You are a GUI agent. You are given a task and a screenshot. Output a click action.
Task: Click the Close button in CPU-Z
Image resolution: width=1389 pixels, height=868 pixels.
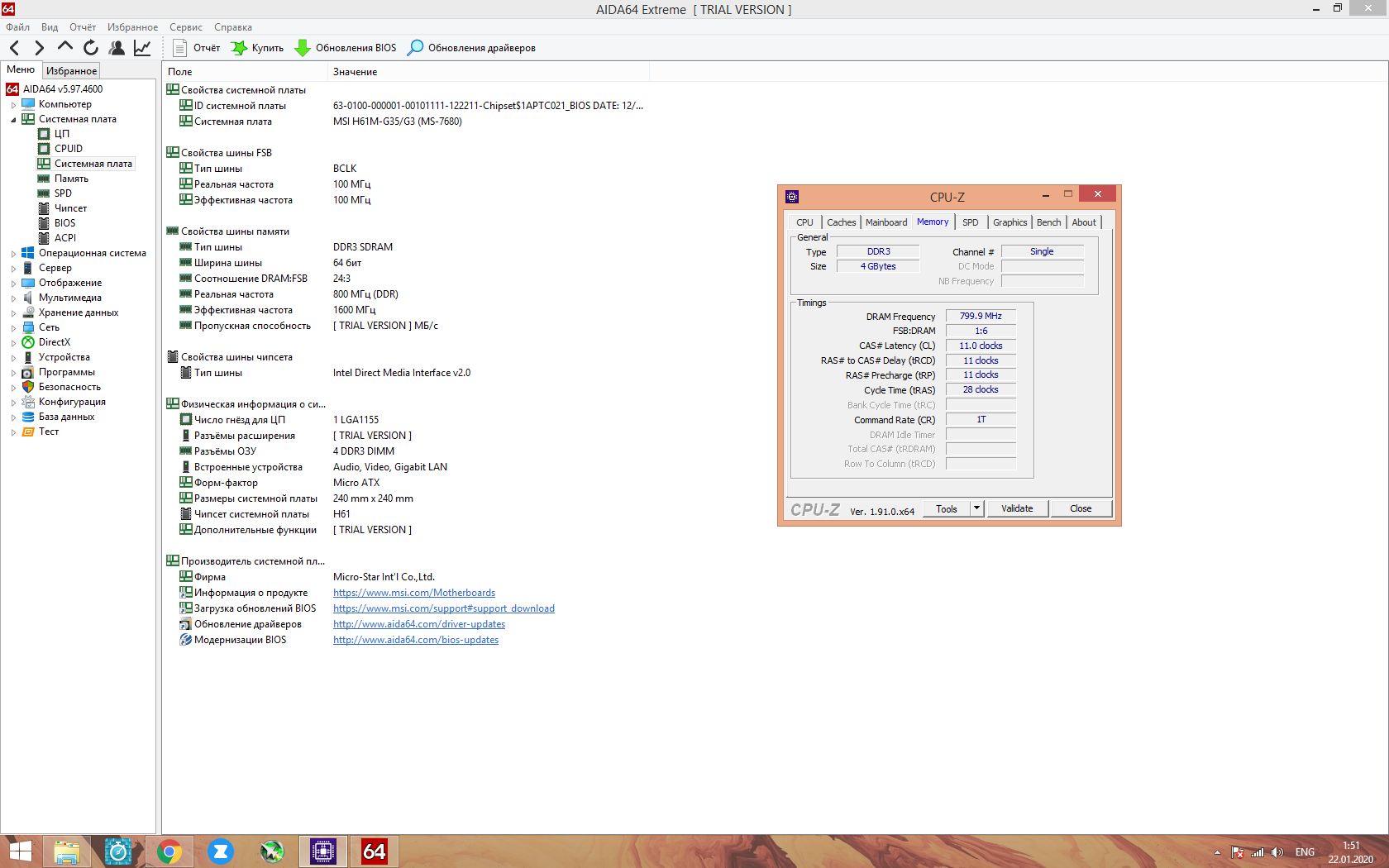click(x=1081, y=508)
